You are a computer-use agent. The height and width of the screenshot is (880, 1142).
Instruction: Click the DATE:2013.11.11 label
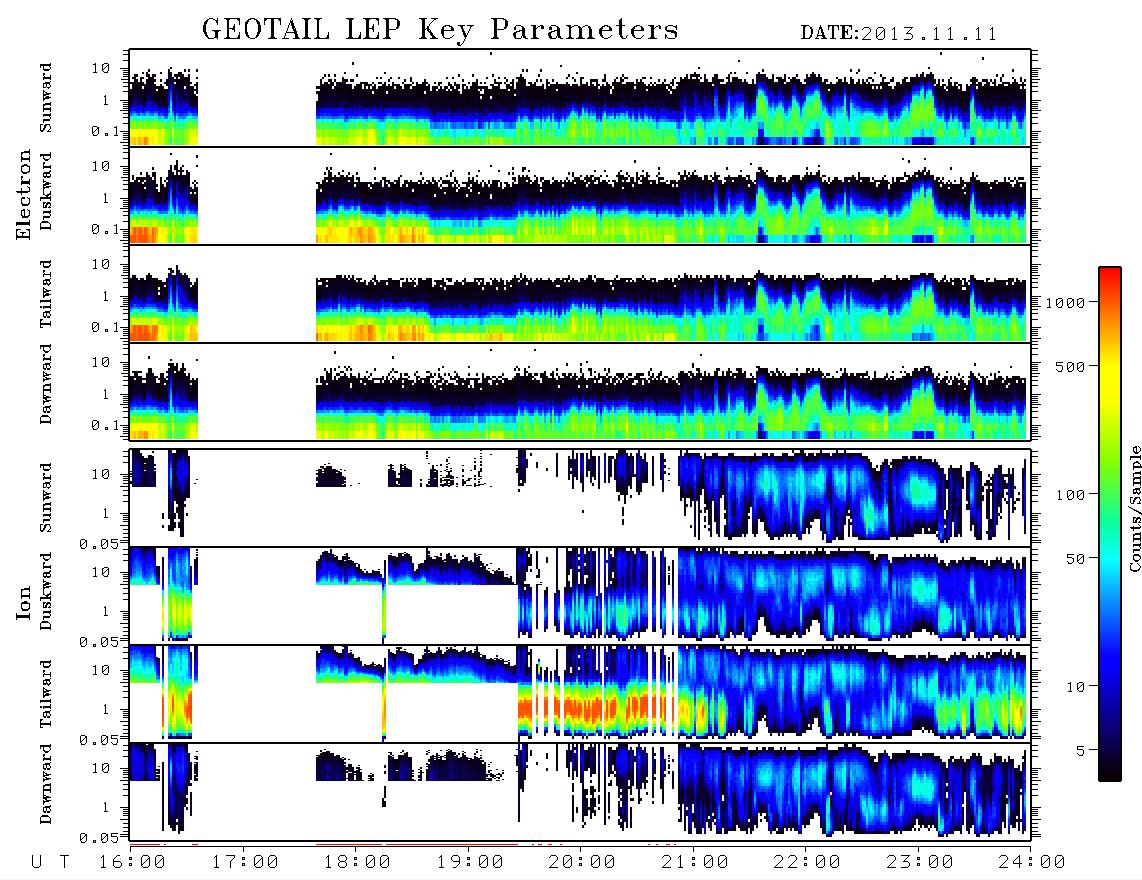[x=899, y=34]
